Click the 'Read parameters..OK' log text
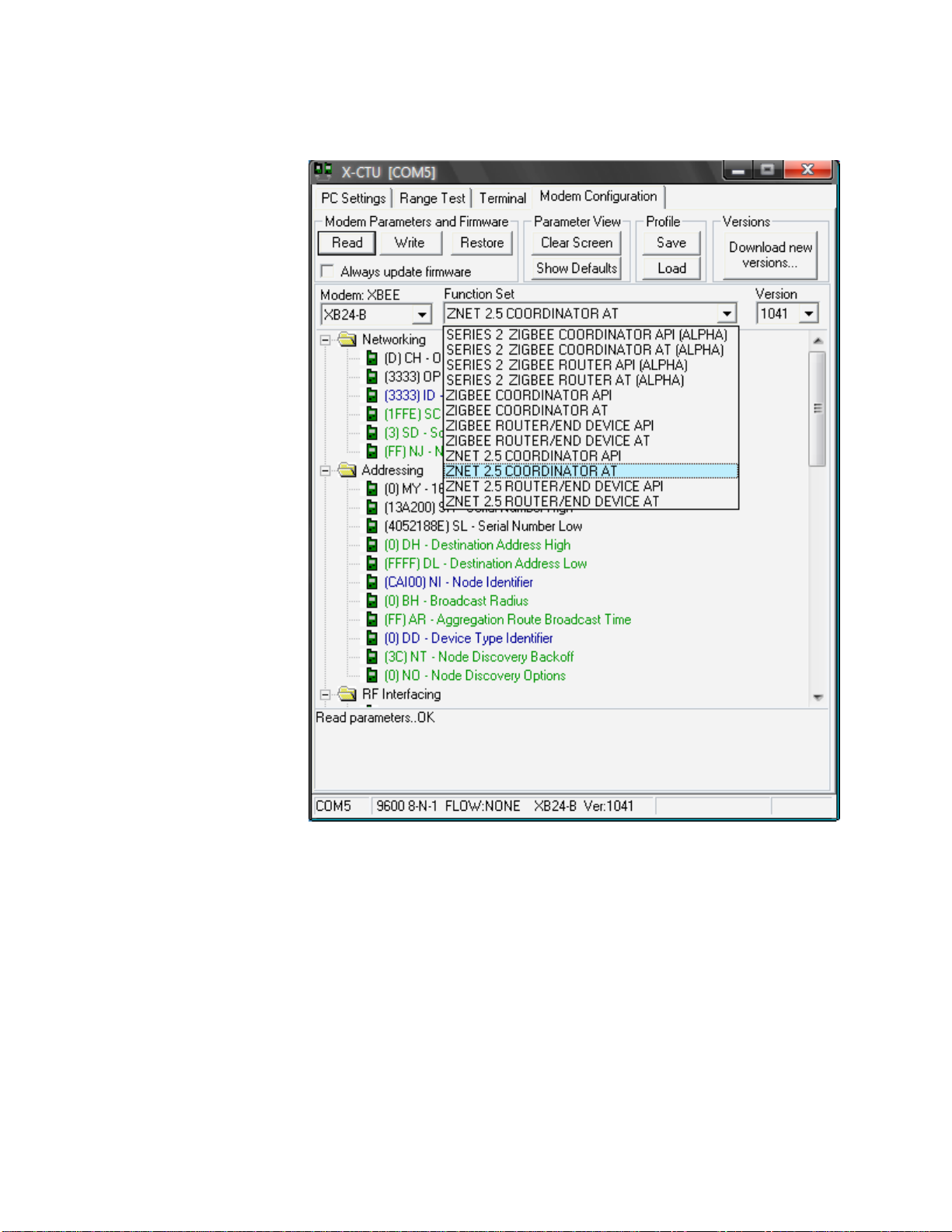 (x=375, y=717)
